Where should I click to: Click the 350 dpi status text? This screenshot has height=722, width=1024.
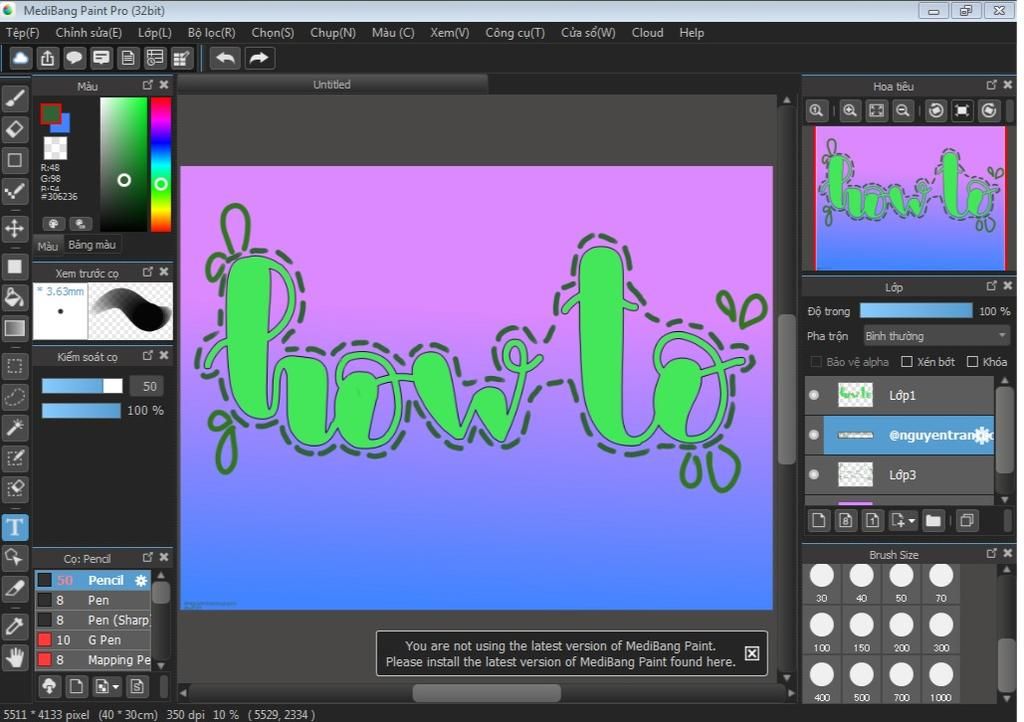[x=184, y=715]
